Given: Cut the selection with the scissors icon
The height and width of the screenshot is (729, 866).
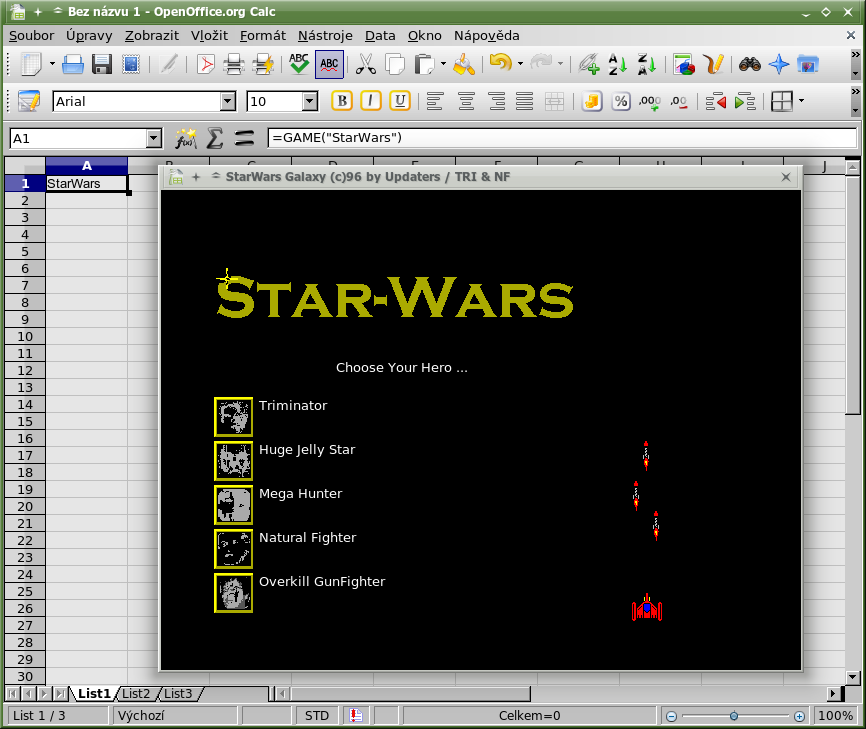Looking at the screenshot, I should [x=365, y=64].
